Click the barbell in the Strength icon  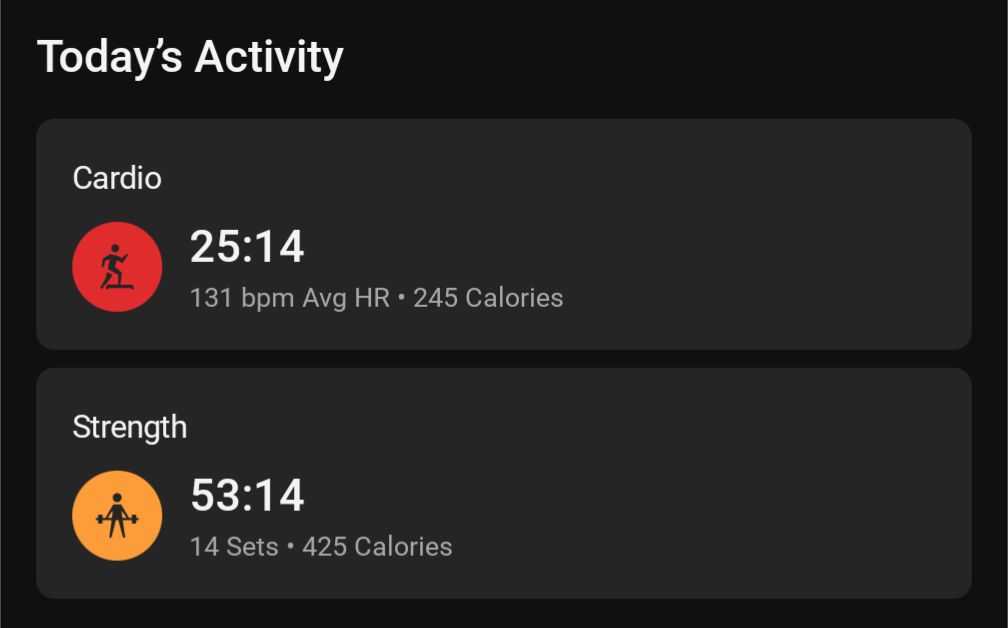coord(117,519)
